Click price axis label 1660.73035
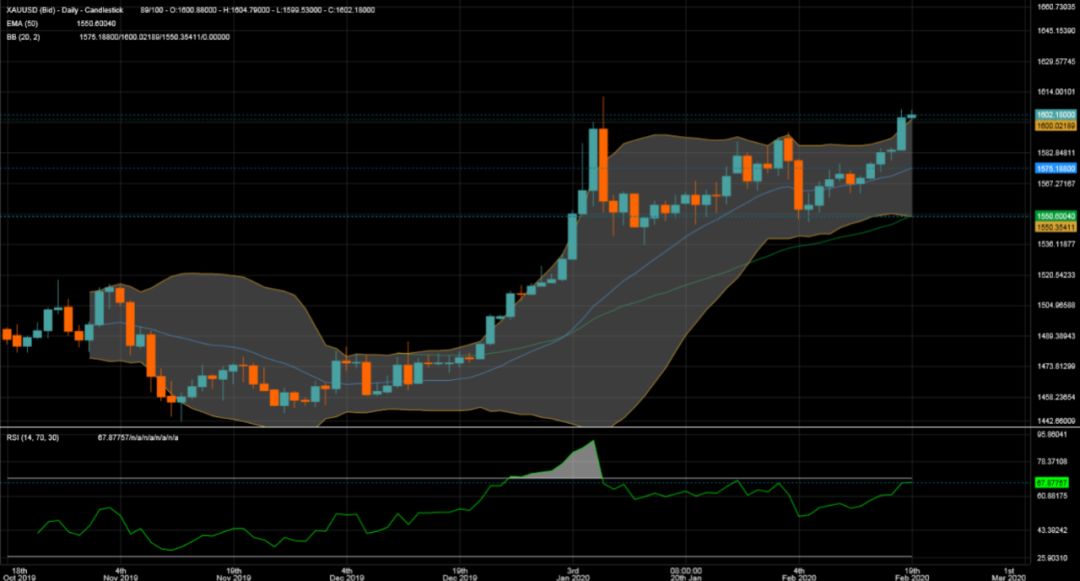1080x581 pixels. point(1056,7)
